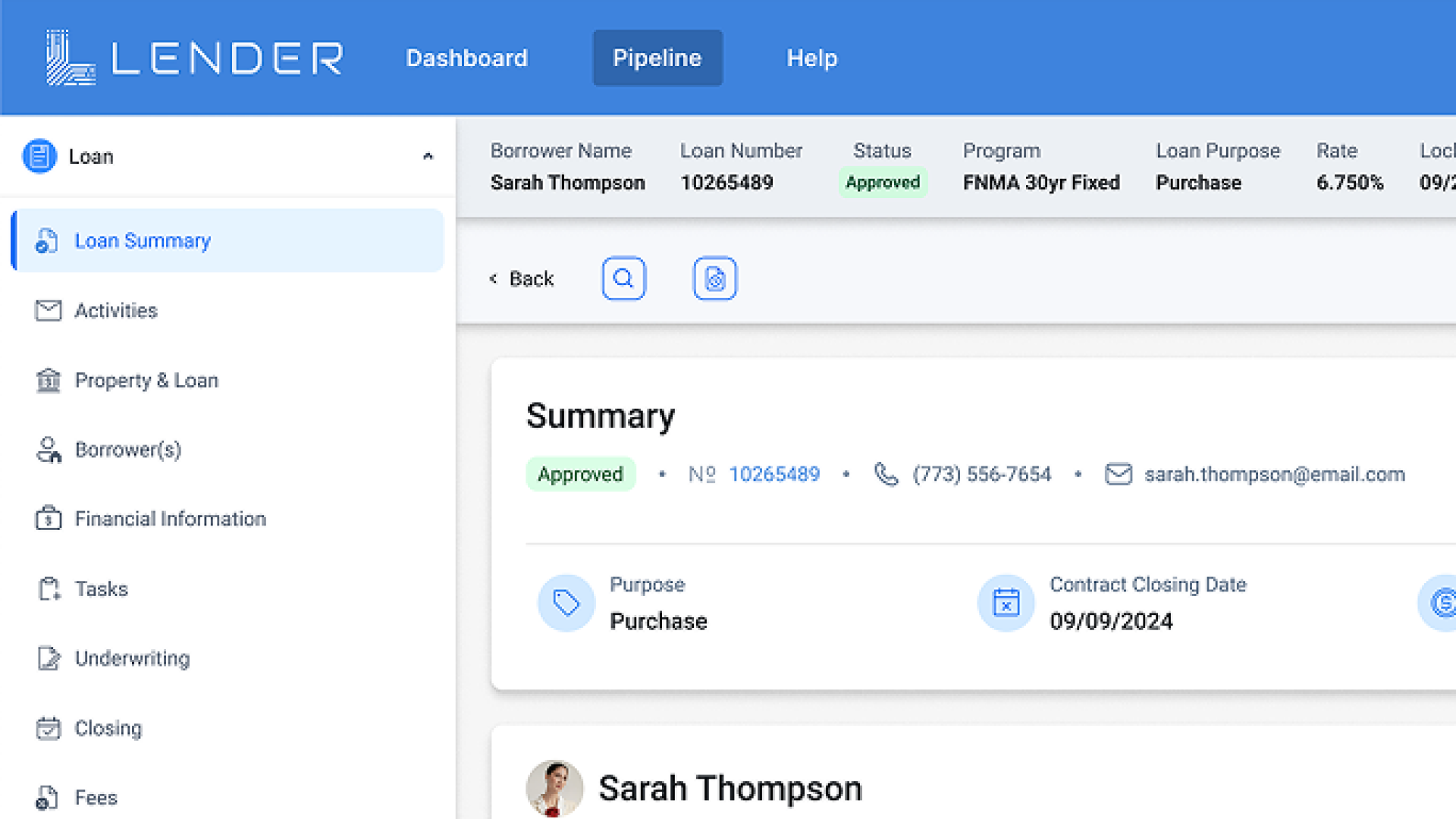This screenshot has height=819, width=1456.
Task: Click the phone icon in Summary
Action: click(x=886, y=474)
